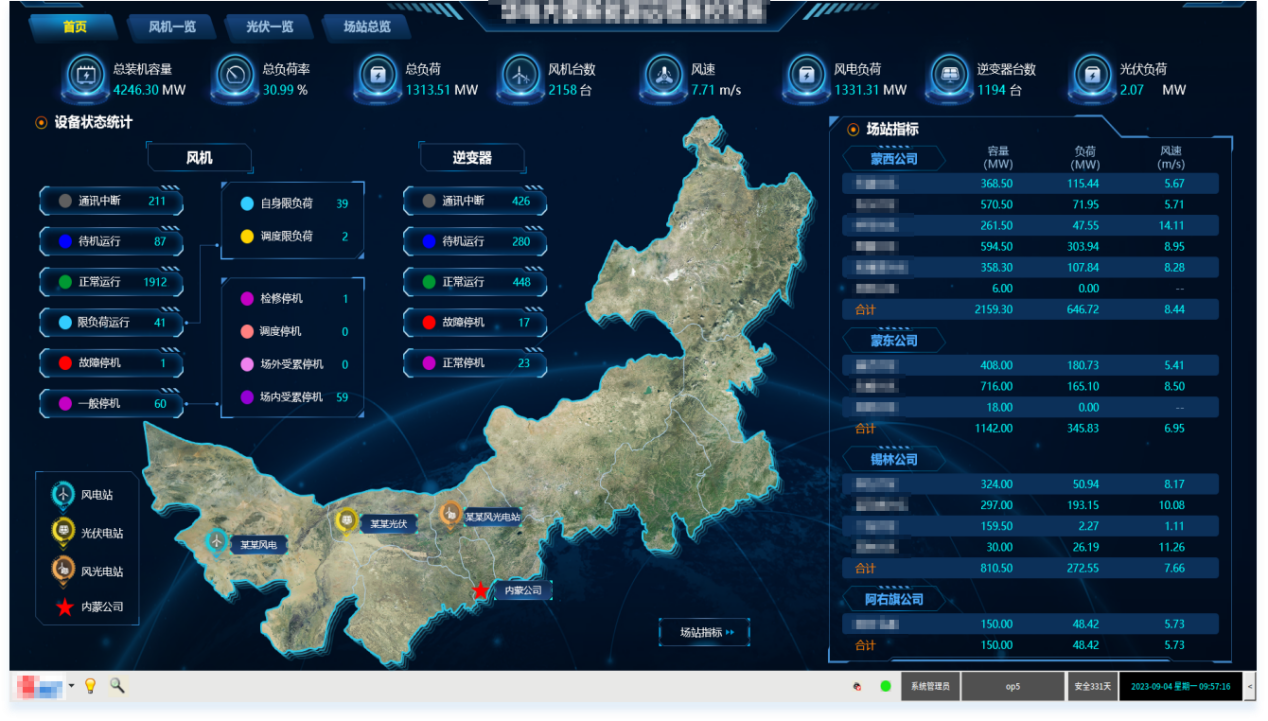Click the 风速 fan icon
This screenshot has width=1268, height=721.
pyautogui.click(x=662, y=76)
